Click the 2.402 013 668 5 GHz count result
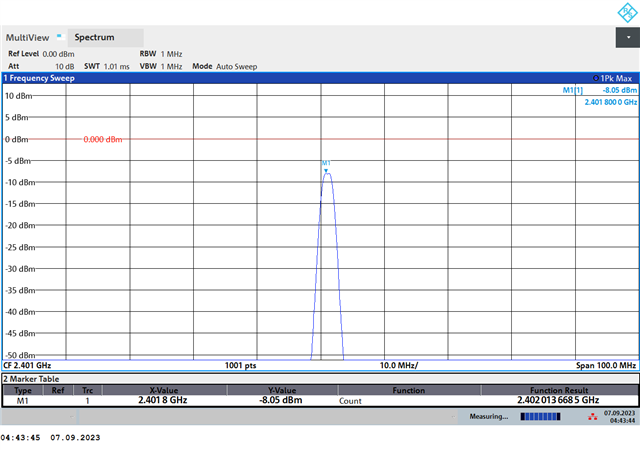The width and height of the screenshot is (640, 450). pos(558,400)
